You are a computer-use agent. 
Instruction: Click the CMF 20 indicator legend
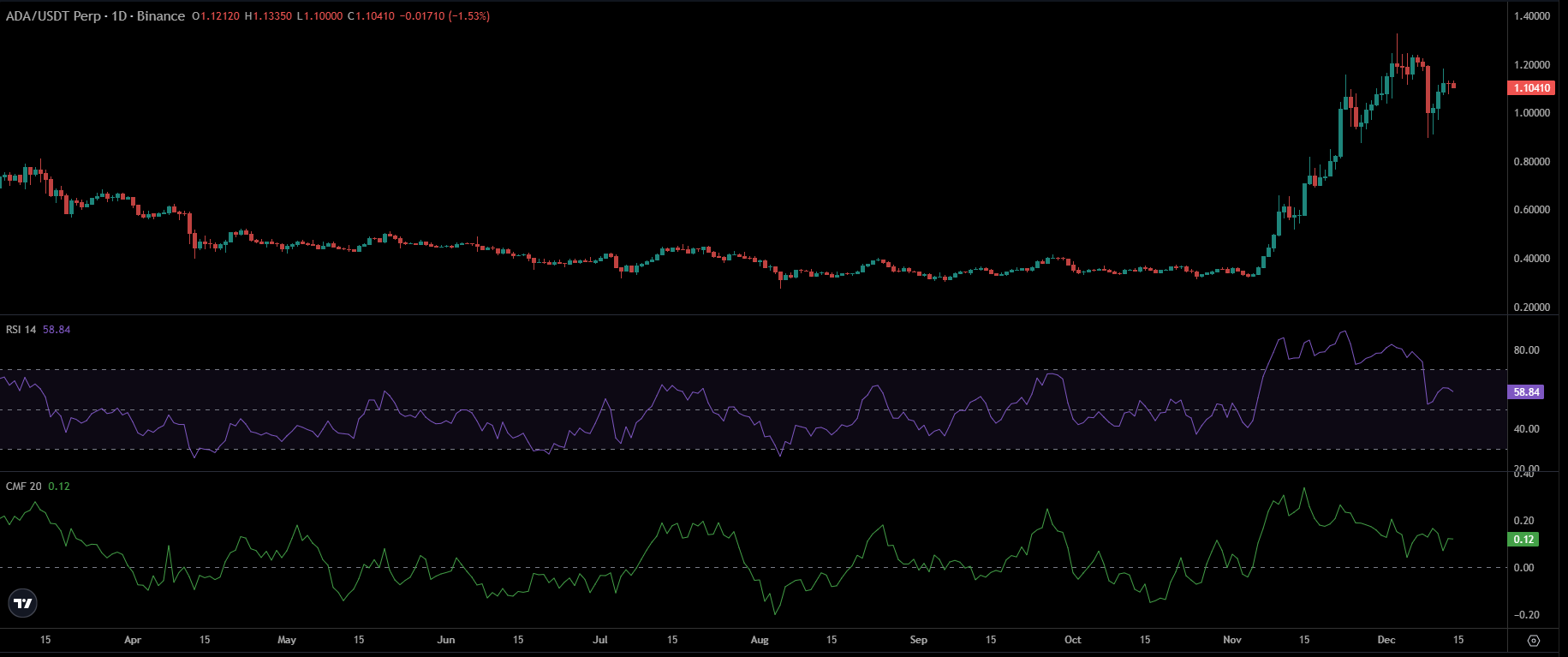tap(24, 487)
